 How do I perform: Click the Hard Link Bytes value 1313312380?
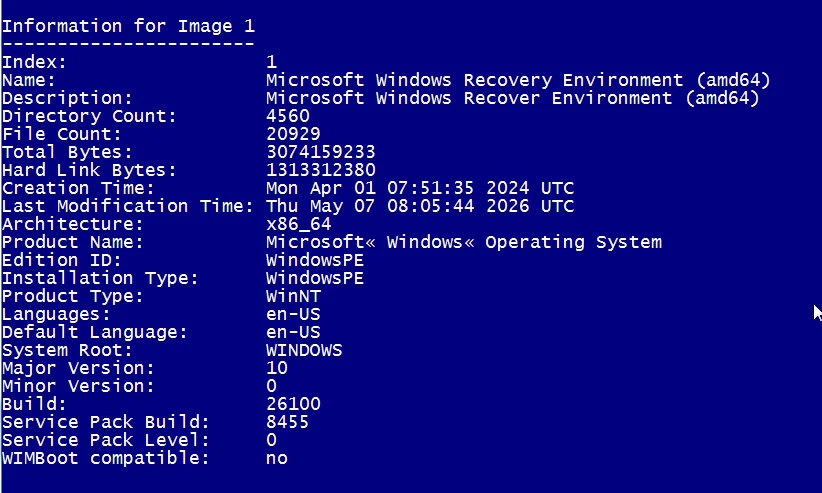pyautogui.click(x=321, y=170)
